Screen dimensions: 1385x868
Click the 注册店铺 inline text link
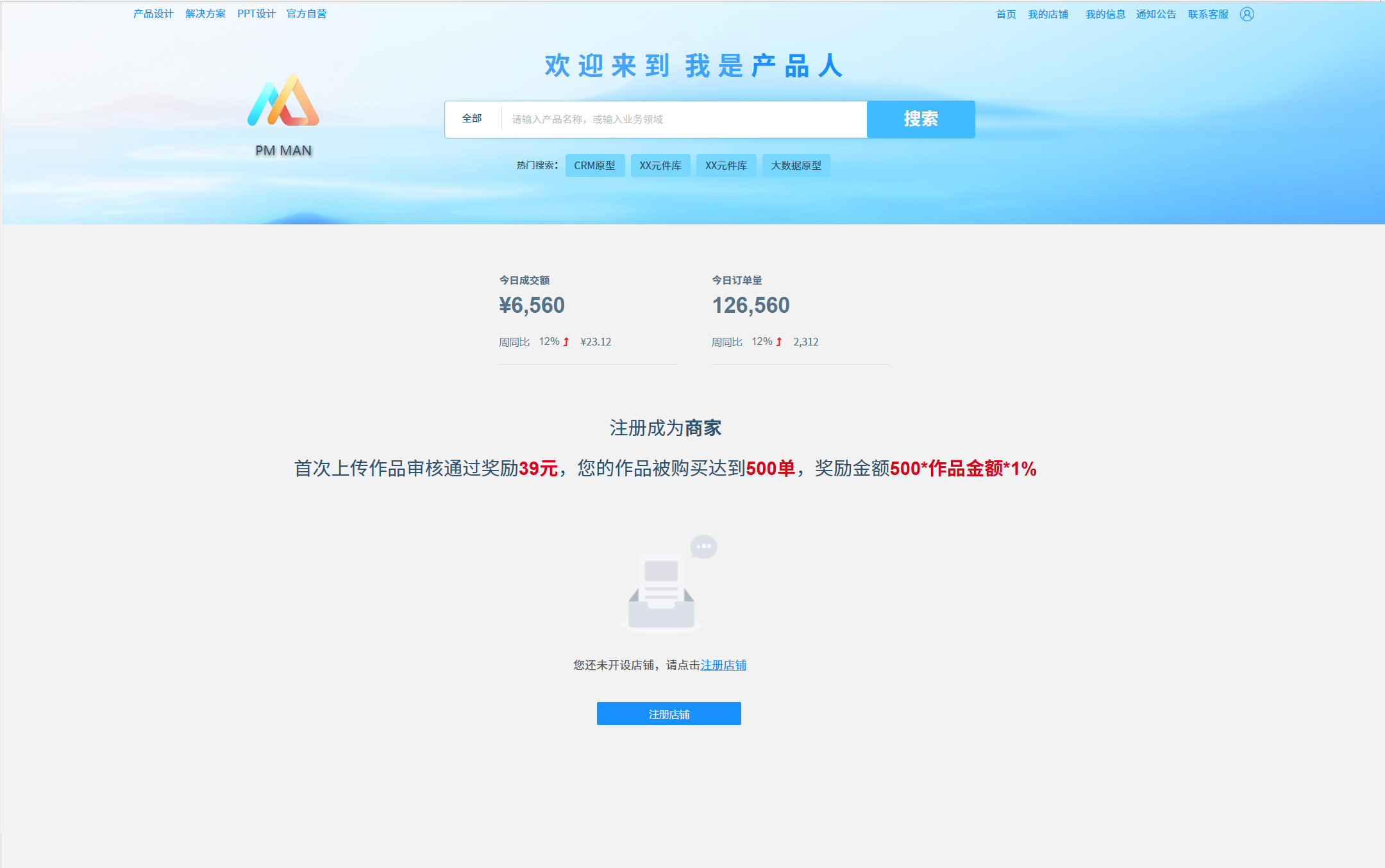(x=723, y=665)
